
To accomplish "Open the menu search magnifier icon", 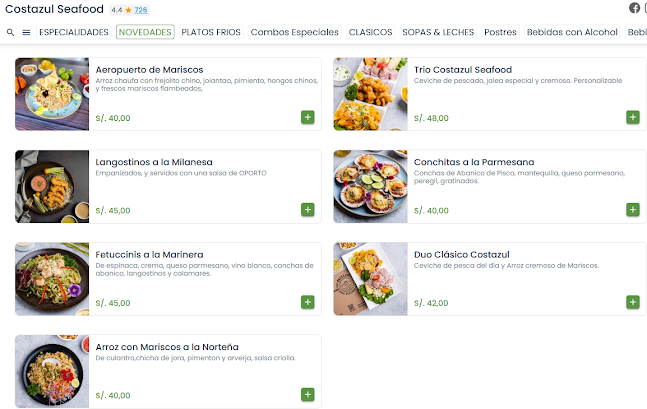I will [x=11, y=32].
